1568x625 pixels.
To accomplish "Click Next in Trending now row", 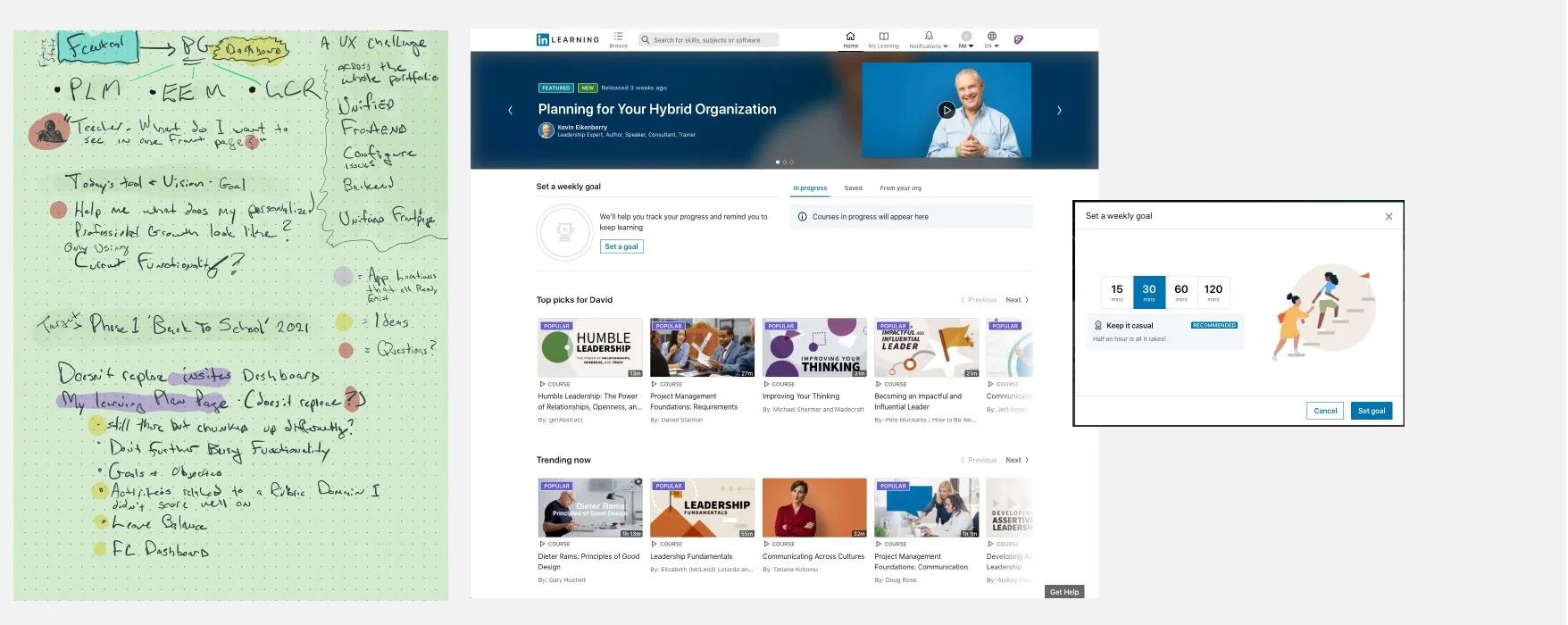I will coord(1017,460).
